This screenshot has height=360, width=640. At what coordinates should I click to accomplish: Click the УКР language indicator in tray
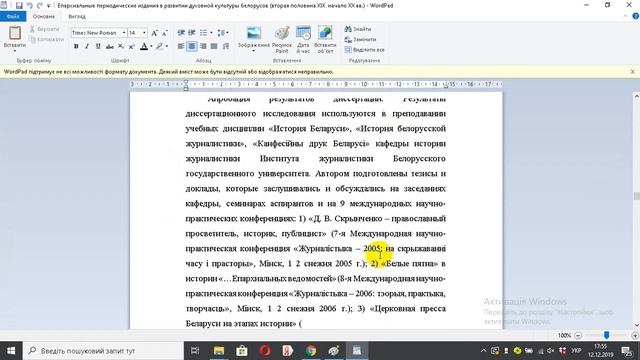tap(576, 351)
